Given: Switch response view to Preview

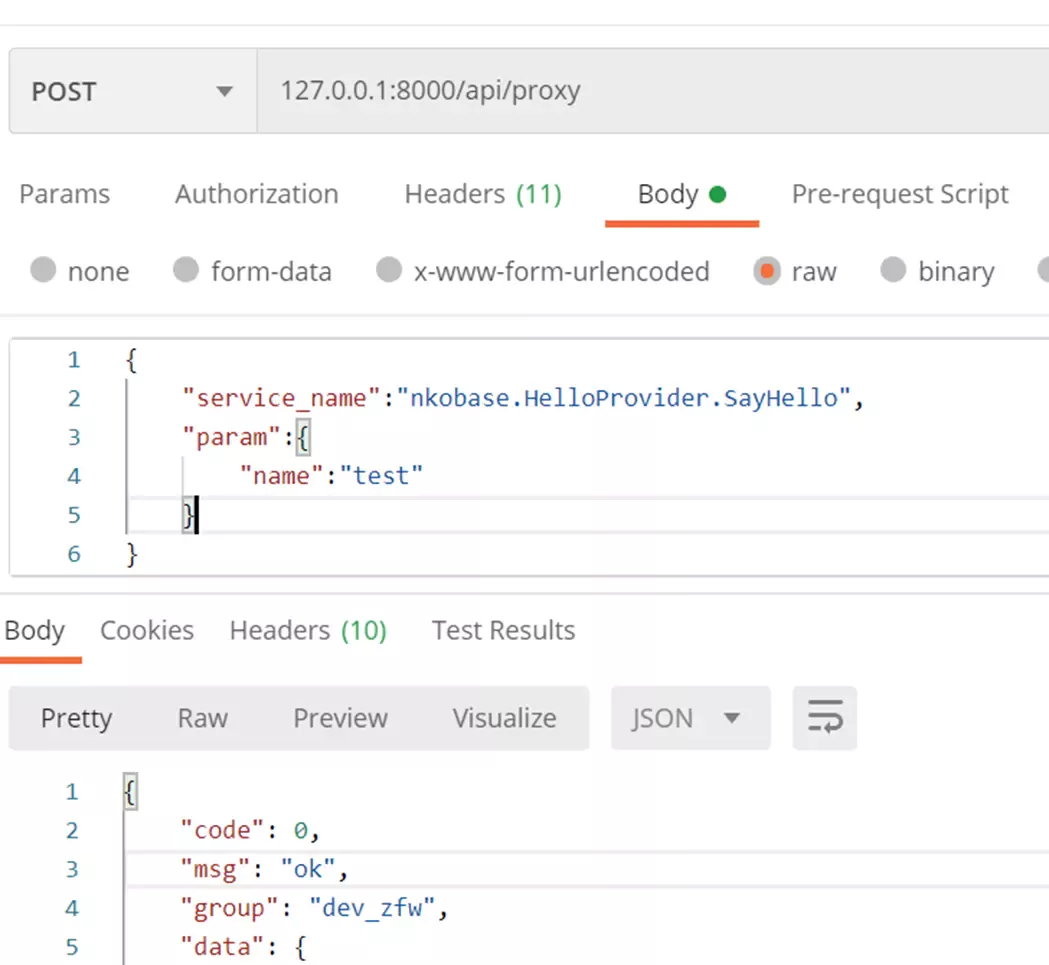Looking at the screenshot, I should pyautogui.click(x=341, y=717).
